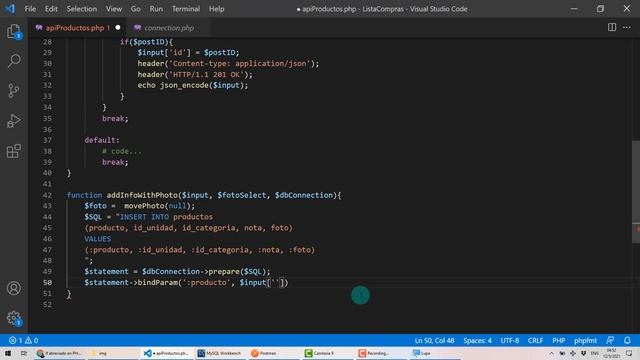Click the phpfmt status bar item
Viewport: 640px width, 360px height.
coord(585,340)
